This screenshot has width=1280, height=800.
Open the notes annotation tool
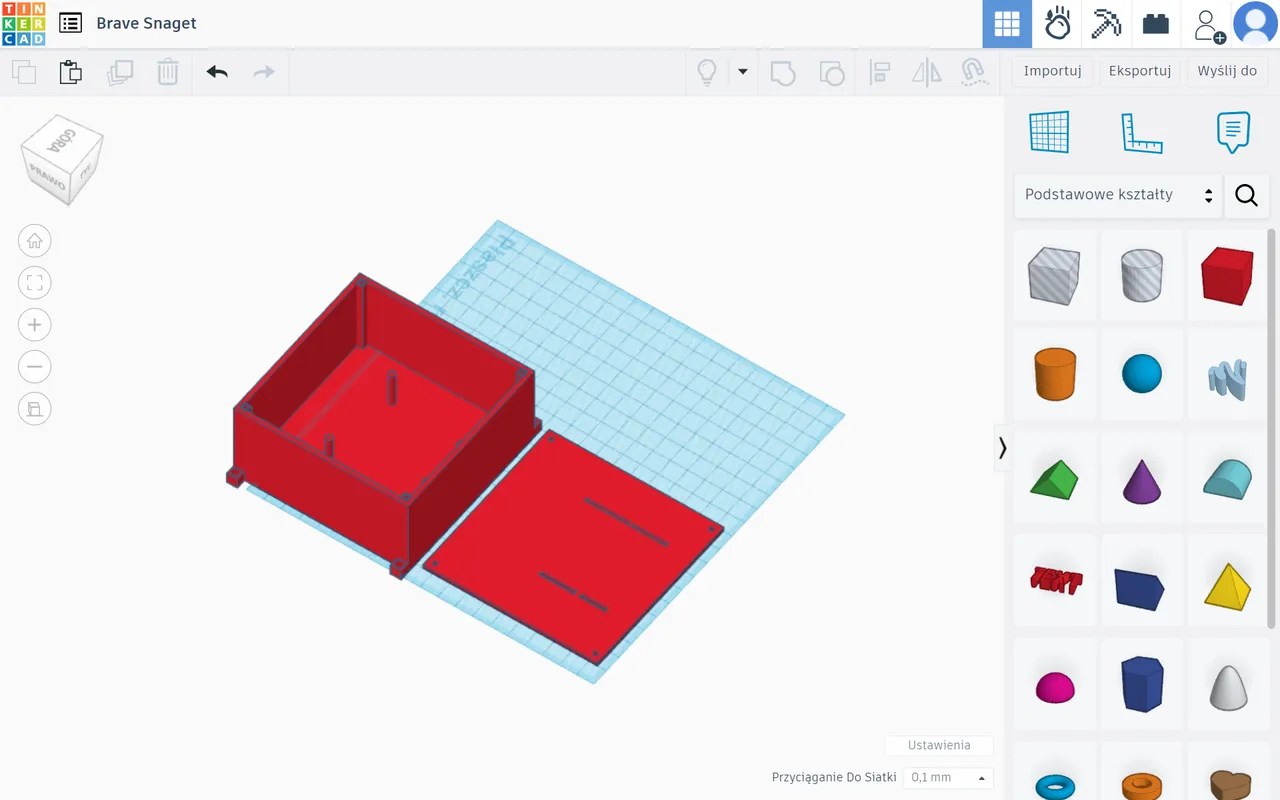pos(1233,131)
